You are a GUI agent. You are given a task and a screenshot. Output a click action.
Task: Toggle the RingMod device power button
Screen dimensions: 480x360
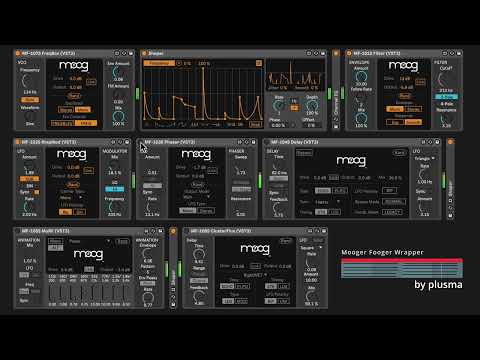(x=18, y=142)
